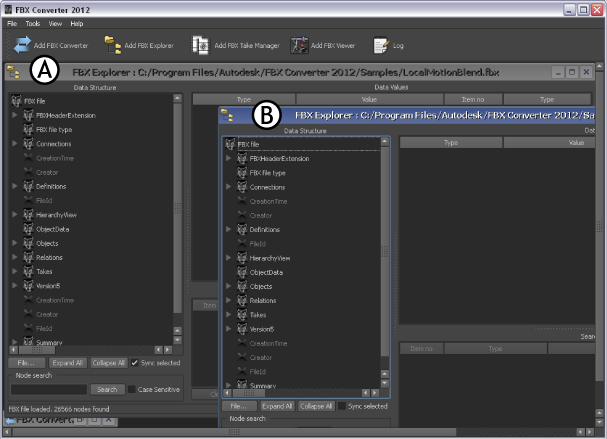The width and height of the screenshot is (607, 439).
Task: Click main window bottom horizontal scrollbar
Action: [234, 432]
